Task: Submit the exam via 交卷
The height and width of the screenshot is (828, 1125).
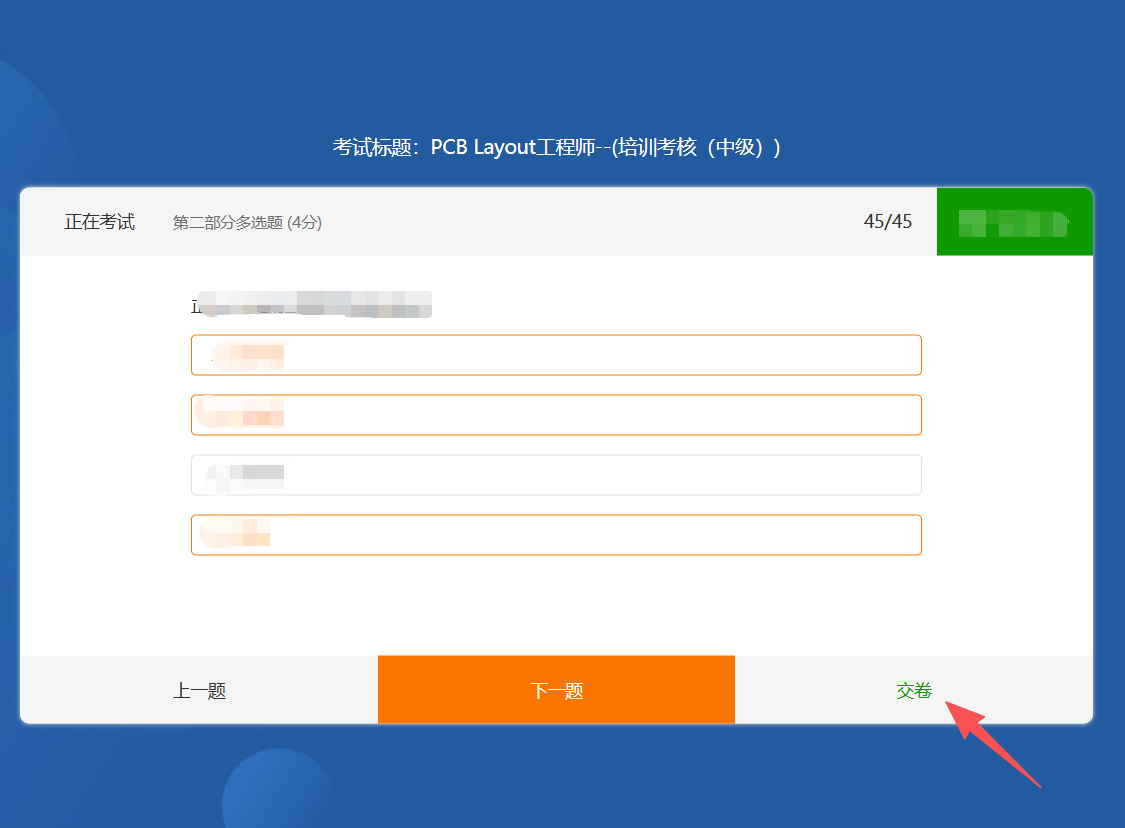Action: pyautogui.click(x=913, y=690)
